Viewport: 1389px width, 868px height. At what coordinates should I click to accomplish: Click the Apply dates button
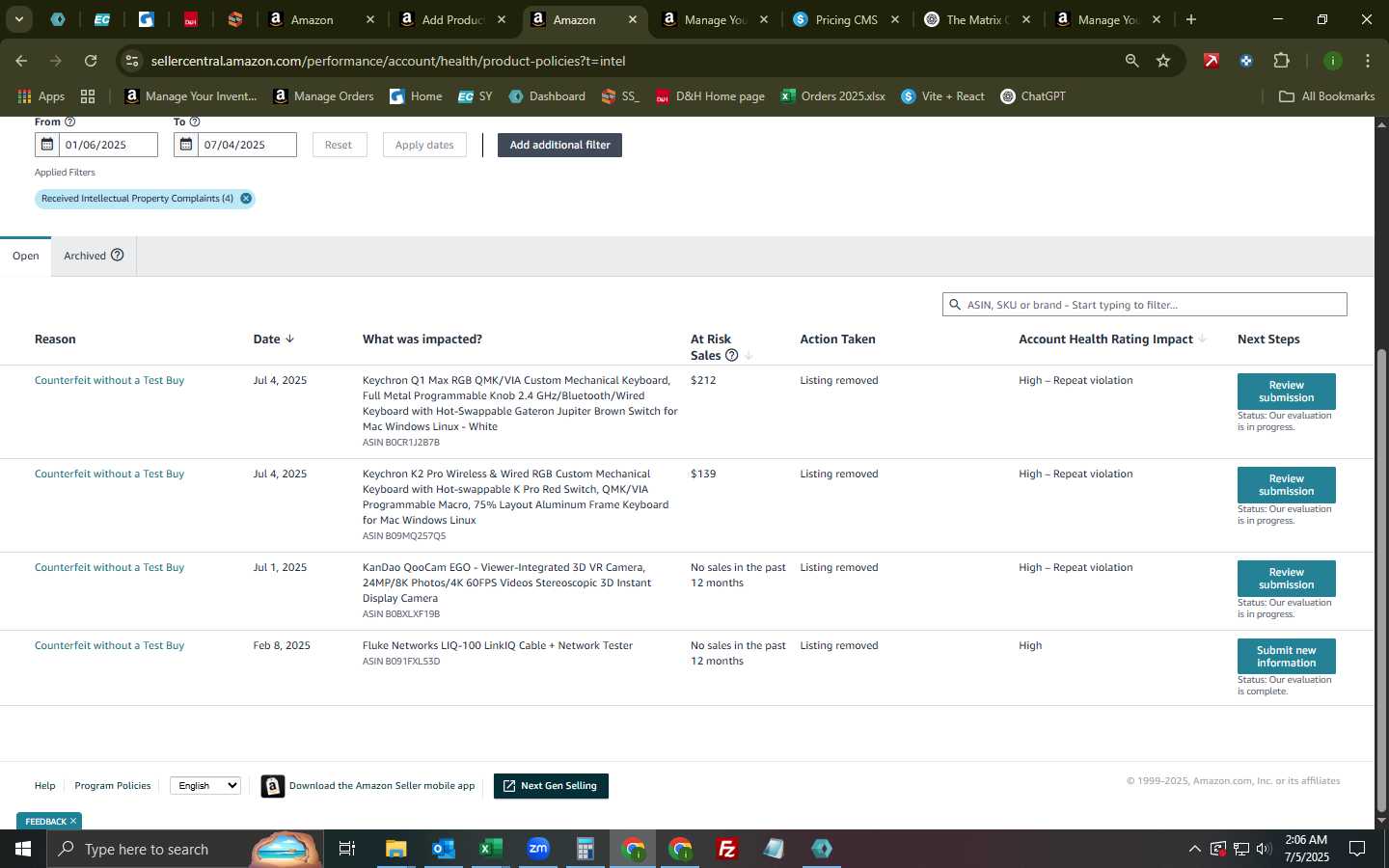click(x=424, y=145)
